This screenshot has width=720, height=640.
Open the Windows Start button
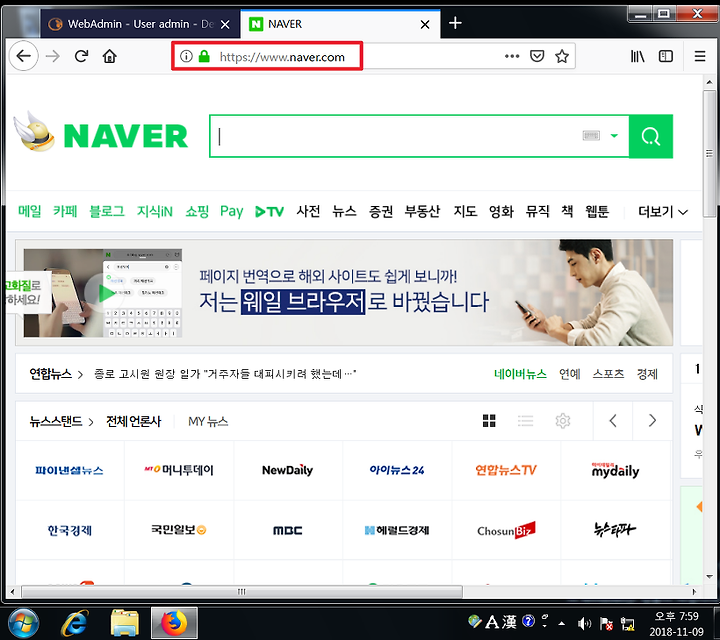[23, 623]
